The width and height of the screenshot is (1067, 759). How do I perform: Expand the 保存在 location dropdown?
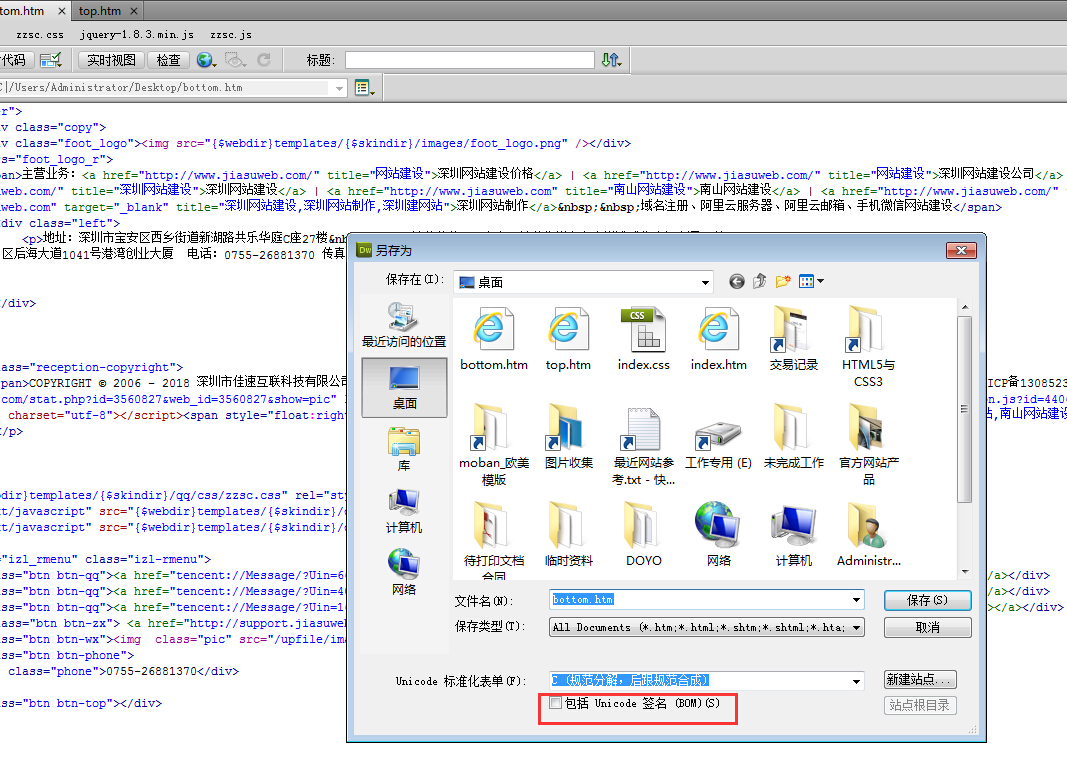705,282
